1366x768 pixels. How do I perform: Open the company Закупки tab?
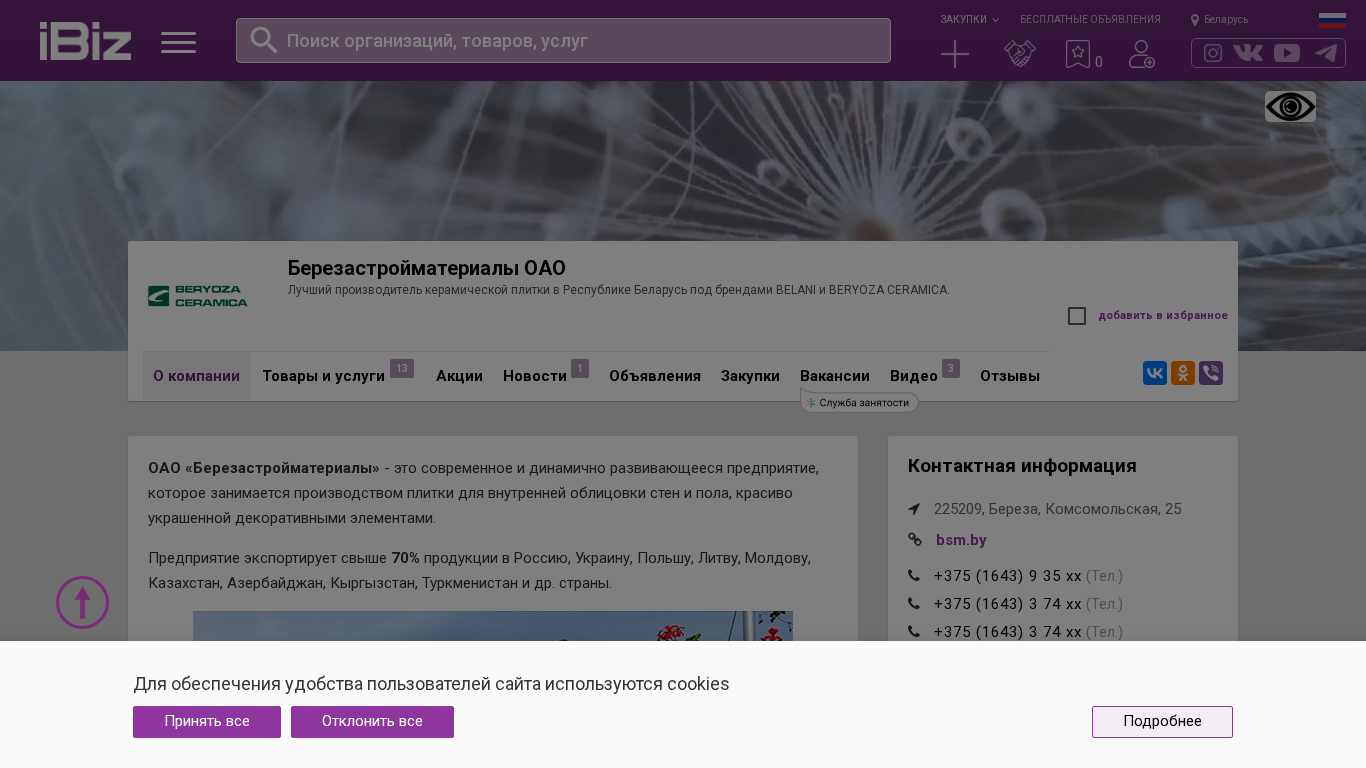click(x=750, y=376)
